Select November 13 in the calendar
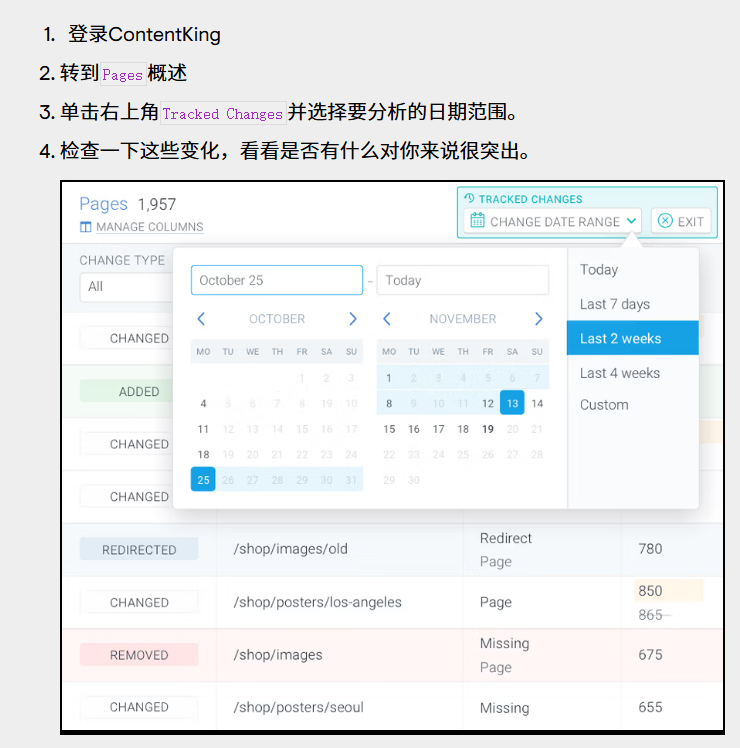The image size is (740, 748). pos(512,403)
